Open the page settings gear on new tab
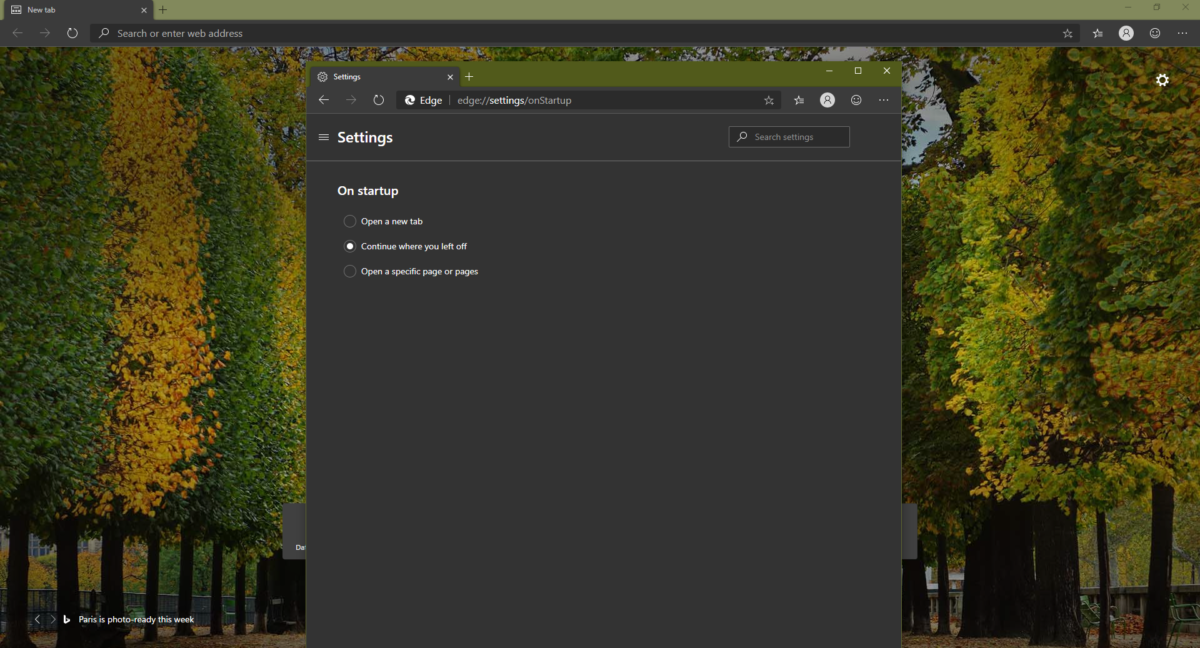Viewport: 1200px width, 648px height. 1161,80
